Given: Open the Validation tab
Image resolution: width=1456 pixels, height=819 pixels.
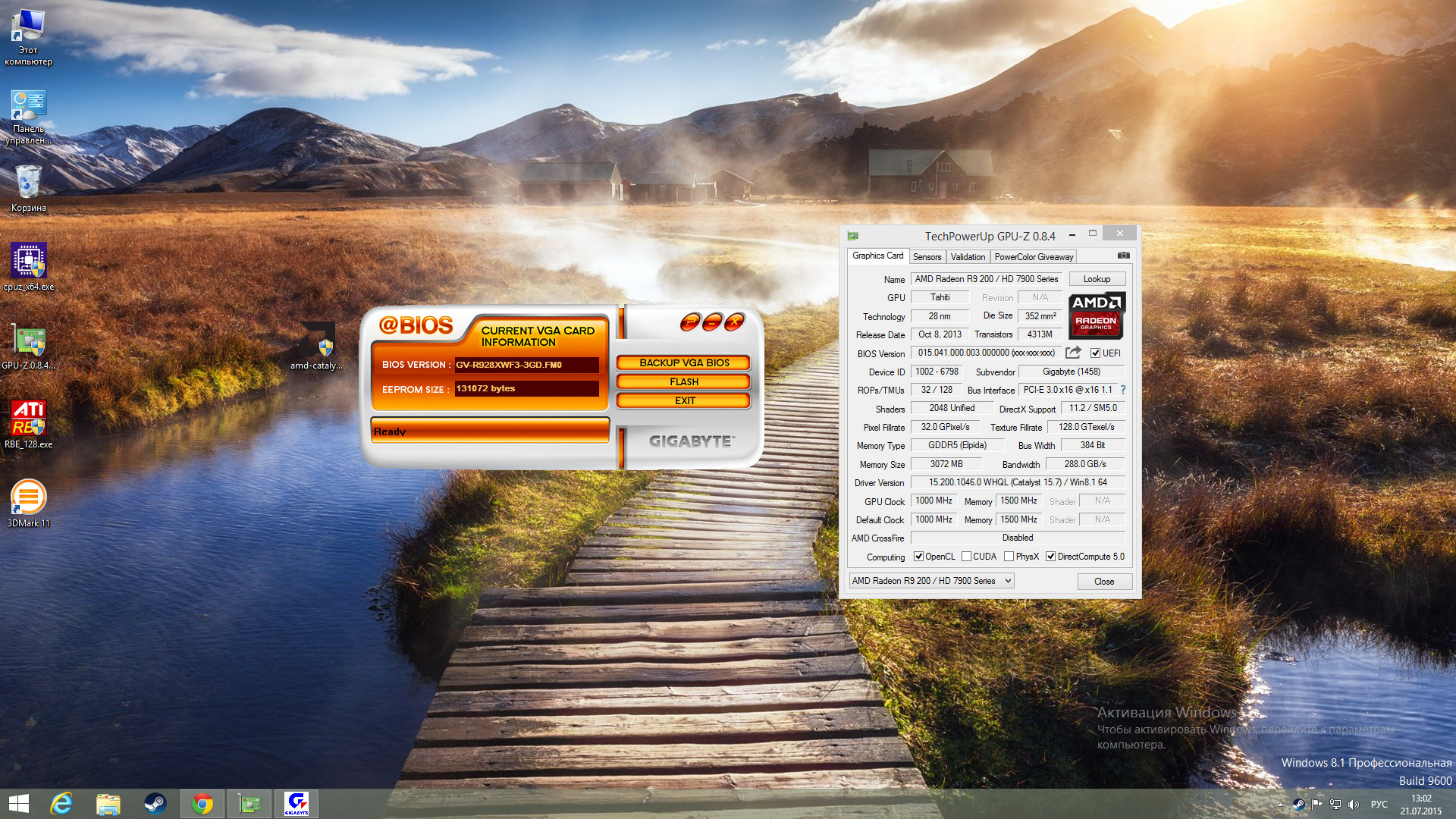Looking at the screenshot, I should click(x=968, y=257).
